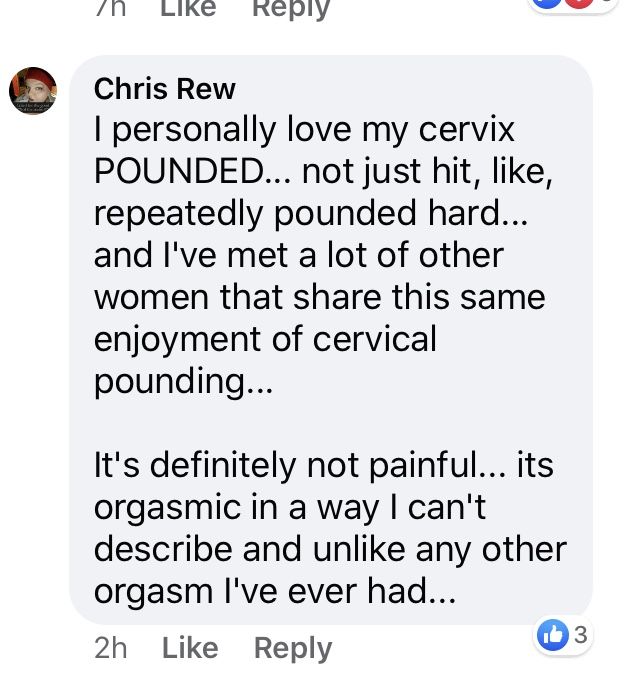Open the 2h comment timestamp
The height and width of the screenshot is (678, 636).
tap(111, 648)
